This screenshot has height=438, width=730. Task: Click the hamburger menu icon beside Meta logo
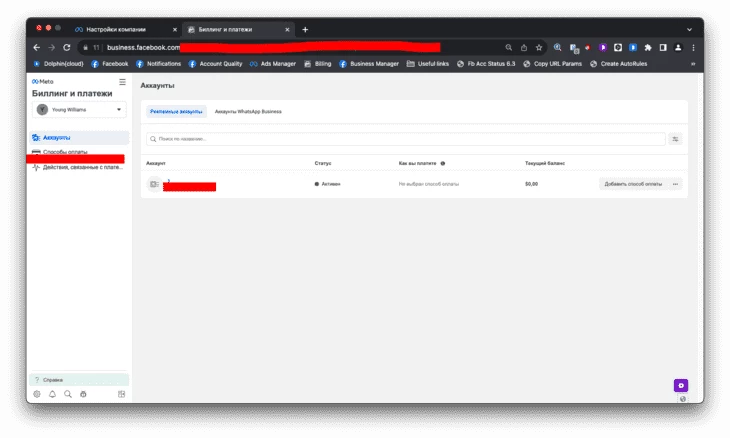pos(122,82)
